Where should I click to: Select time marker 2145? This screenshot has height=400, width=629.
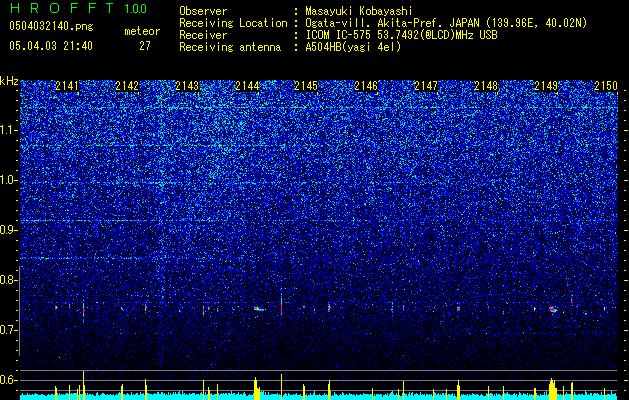pyautogui.click(x=306, y=86)
